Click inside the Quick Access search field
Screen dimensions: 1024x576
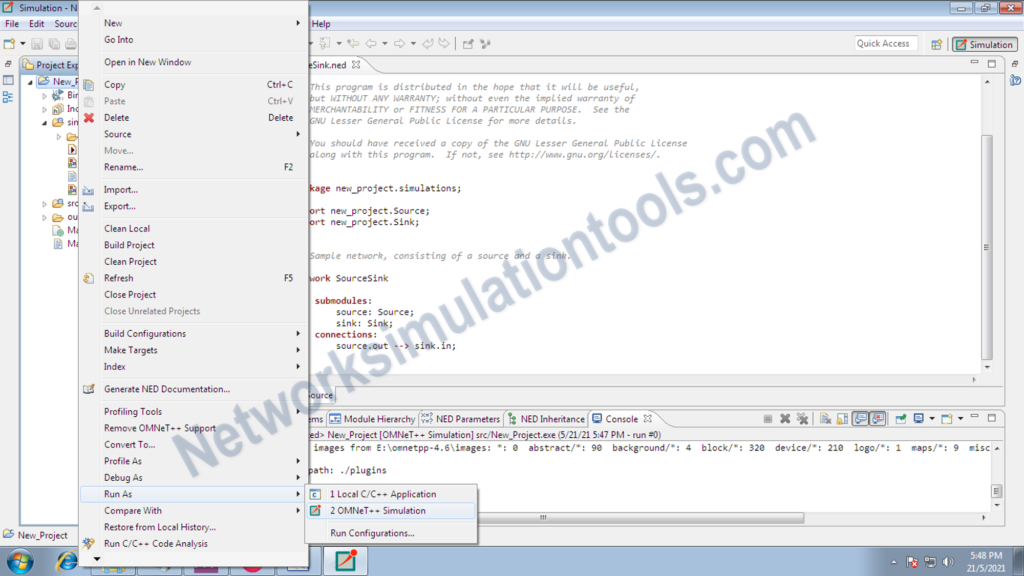pyautogui.click(x=888, y=43)
